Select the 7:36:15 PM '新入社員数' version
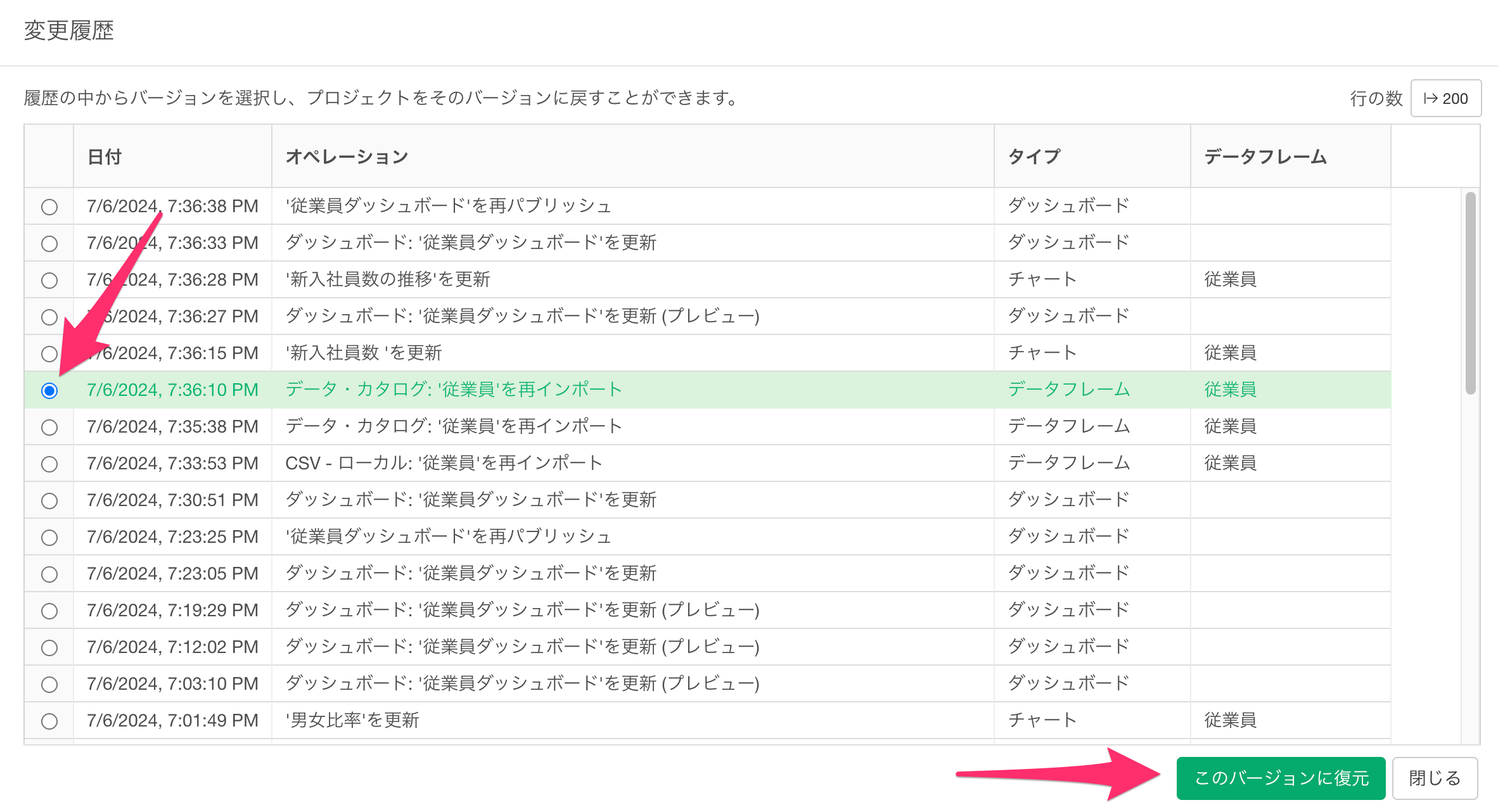This screenshot has width=1498, height=812. pos(49,354)
